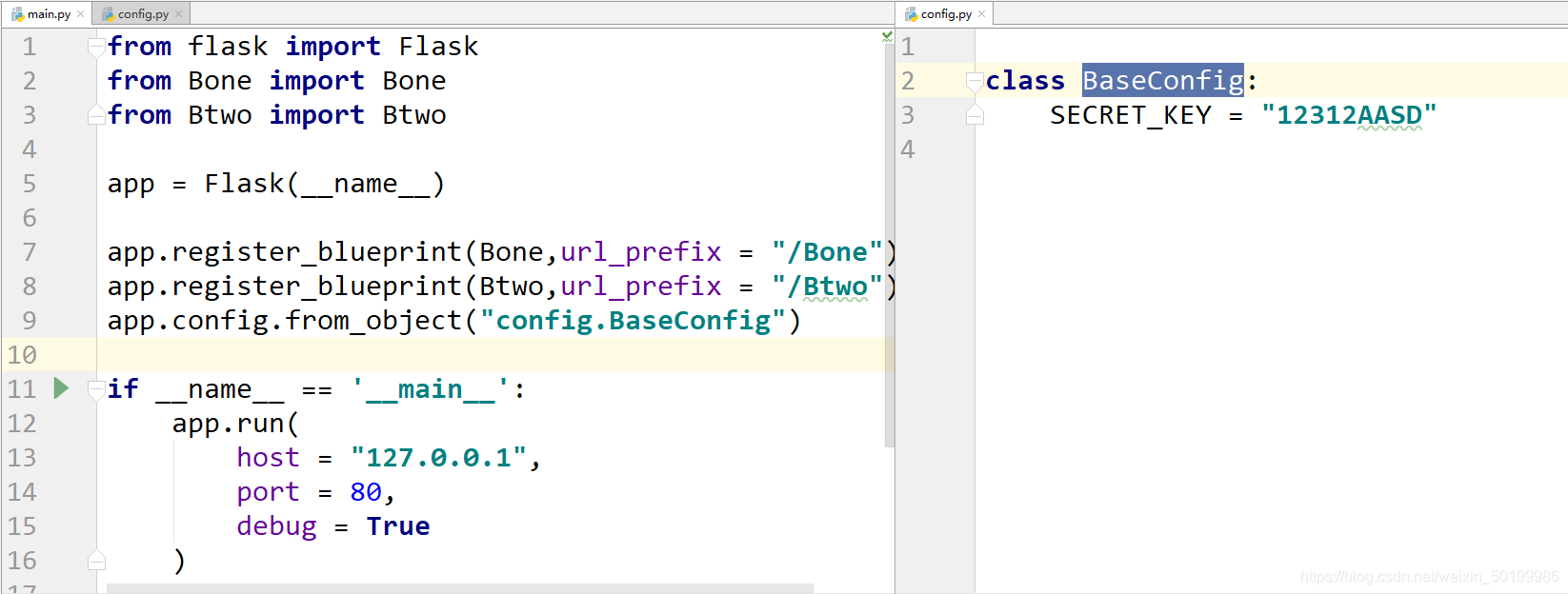Click the green inspection checkmark indicator
The image size is (1568, 594).
[x=887, y=36]
